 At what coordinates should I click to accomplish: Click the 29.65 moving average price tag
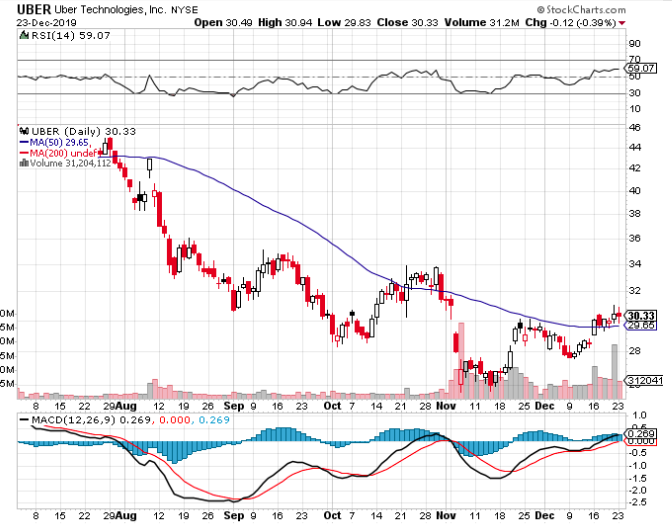[x=640, y=326]
